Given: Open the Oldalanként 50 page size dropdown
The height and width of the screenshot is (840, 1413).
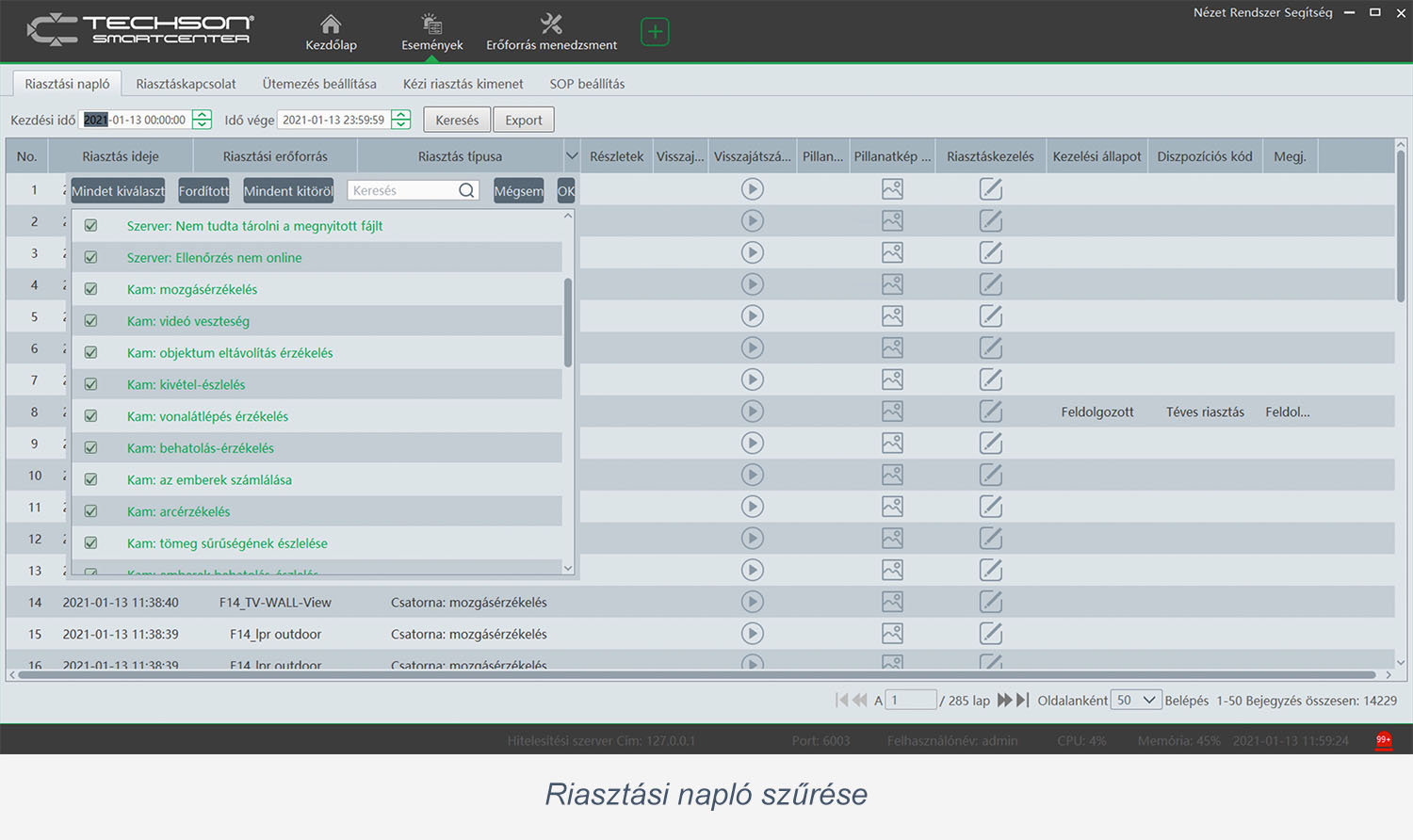Looking at the screenshot, I should (1135, 700).
